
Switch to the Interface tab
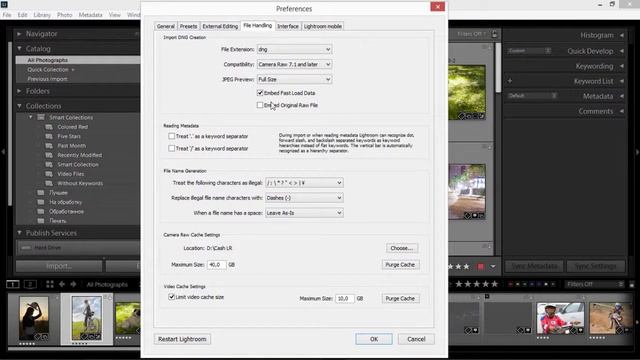click(x=288, y=26)
